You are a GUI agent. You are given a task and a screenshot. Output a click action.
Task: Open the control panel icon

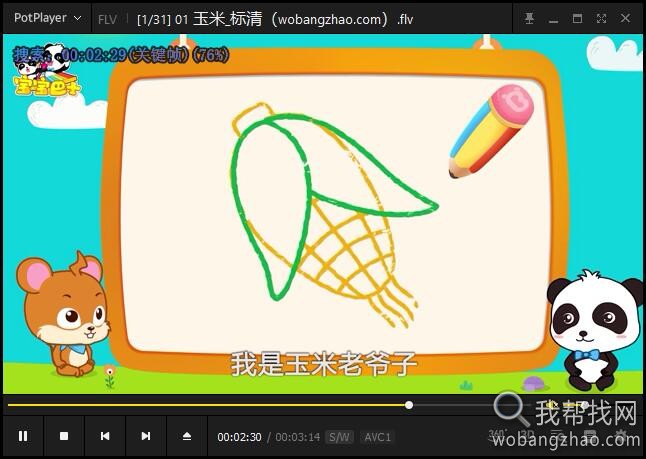(x=590, y=435)
